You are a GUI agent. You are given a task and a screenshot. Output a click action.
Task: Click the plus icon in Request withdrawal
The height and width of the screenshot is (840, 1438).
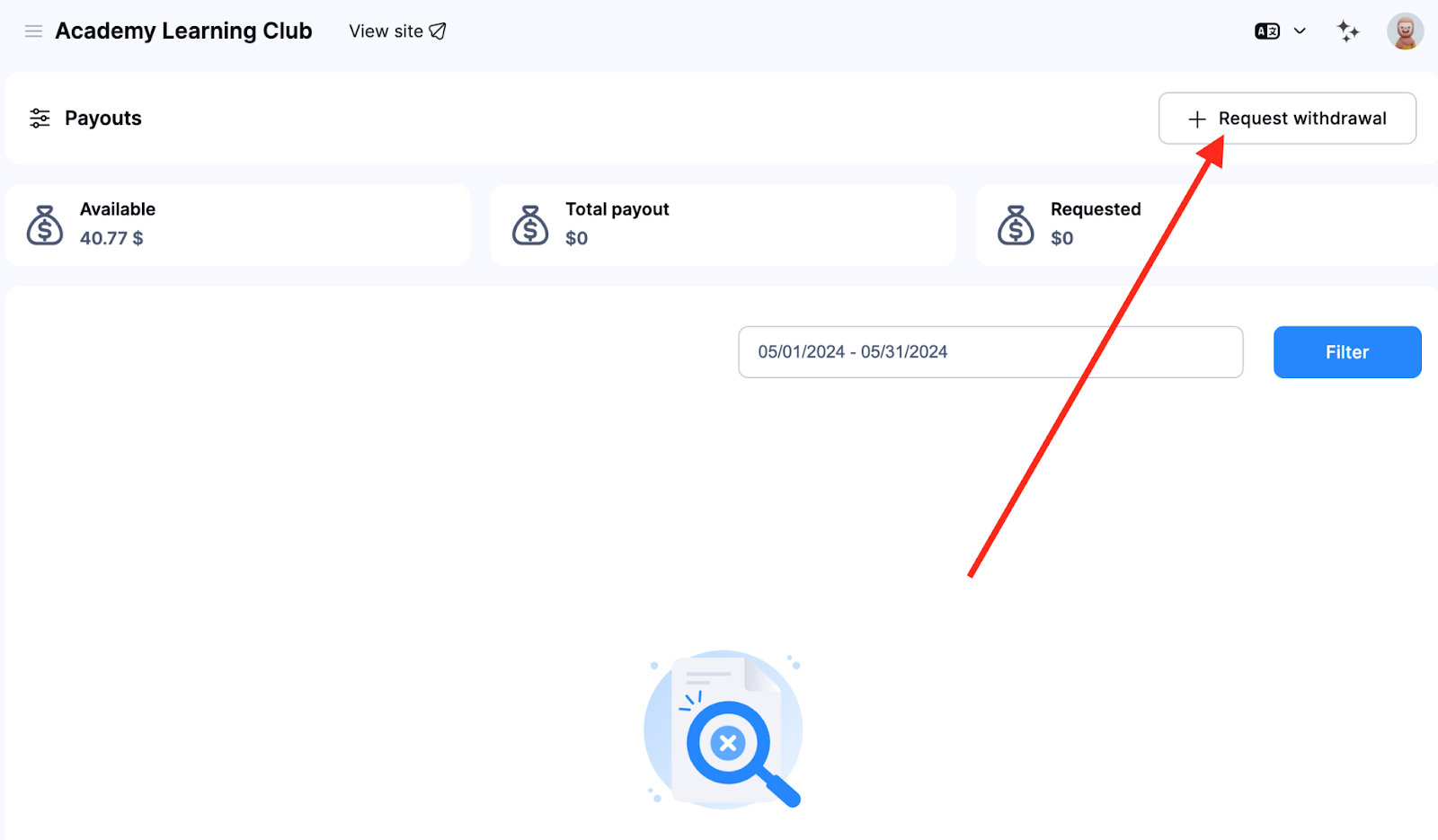[1197, 119]
